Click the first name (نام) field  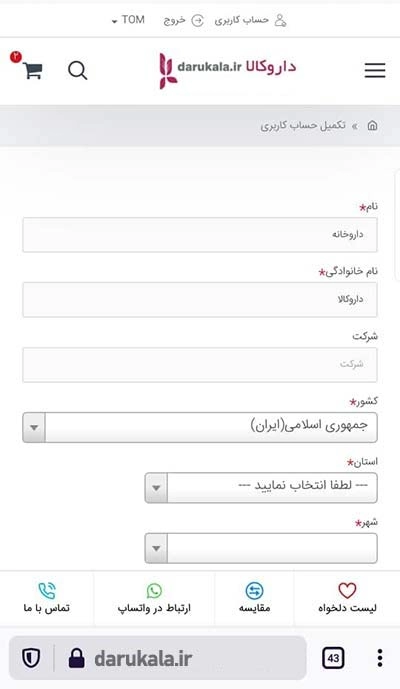[200, 235]
